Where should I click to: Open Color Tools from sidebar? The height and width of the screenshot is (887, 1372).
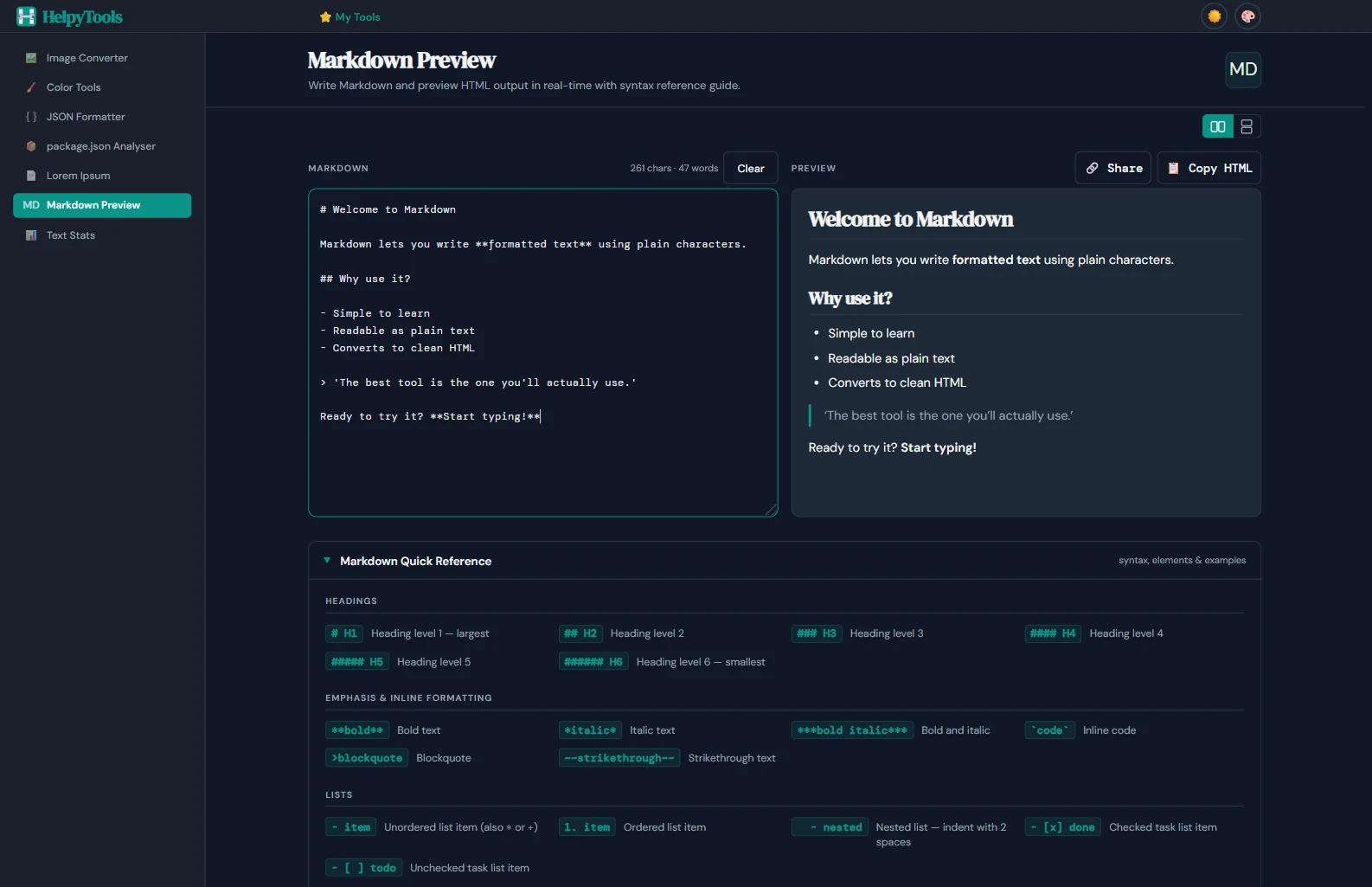click(x=102, y=87)
